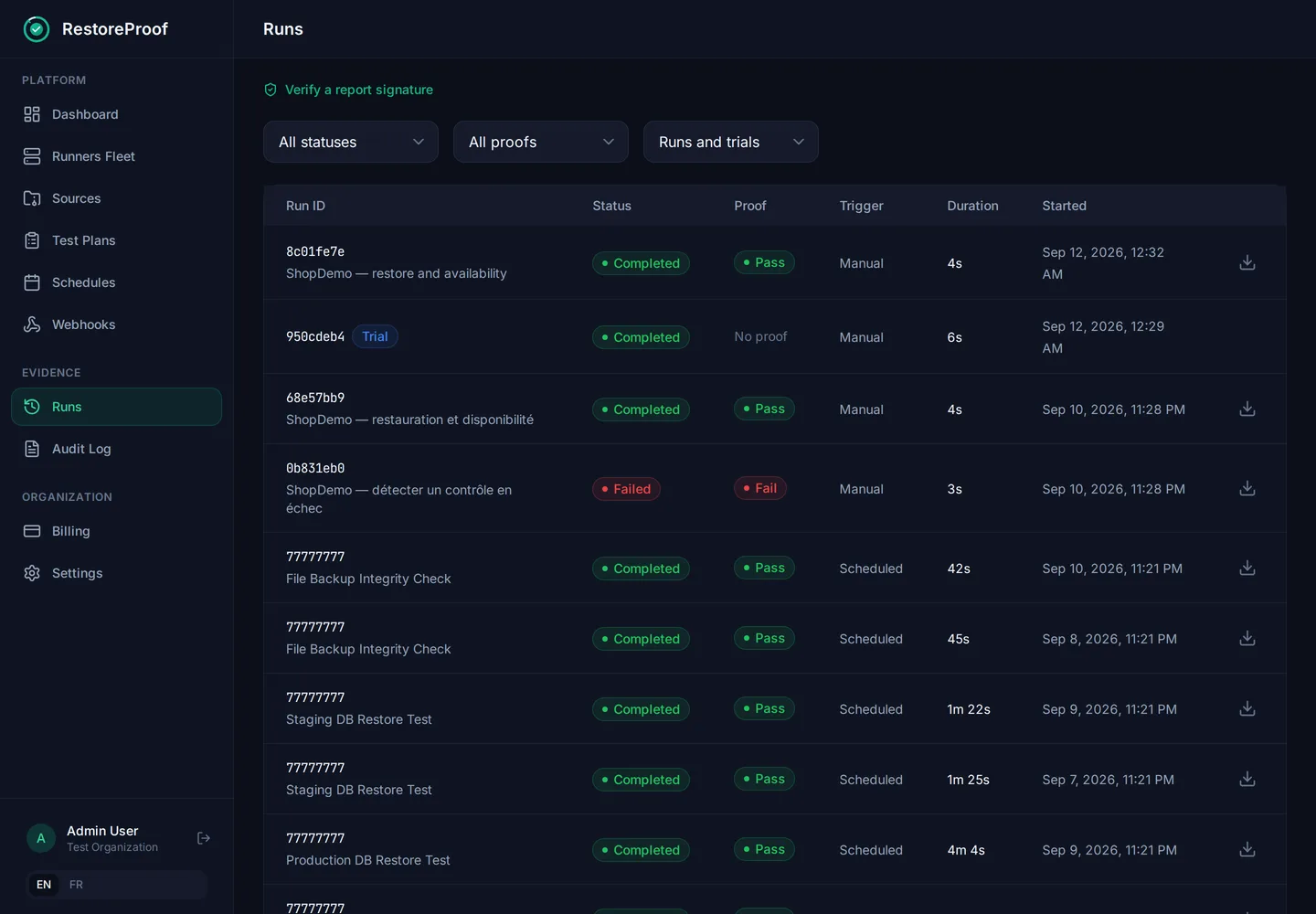This screenshot has width=1316, height=914.
Task: Download report for Production DB Restore Test
Action: coord(1247,850)
